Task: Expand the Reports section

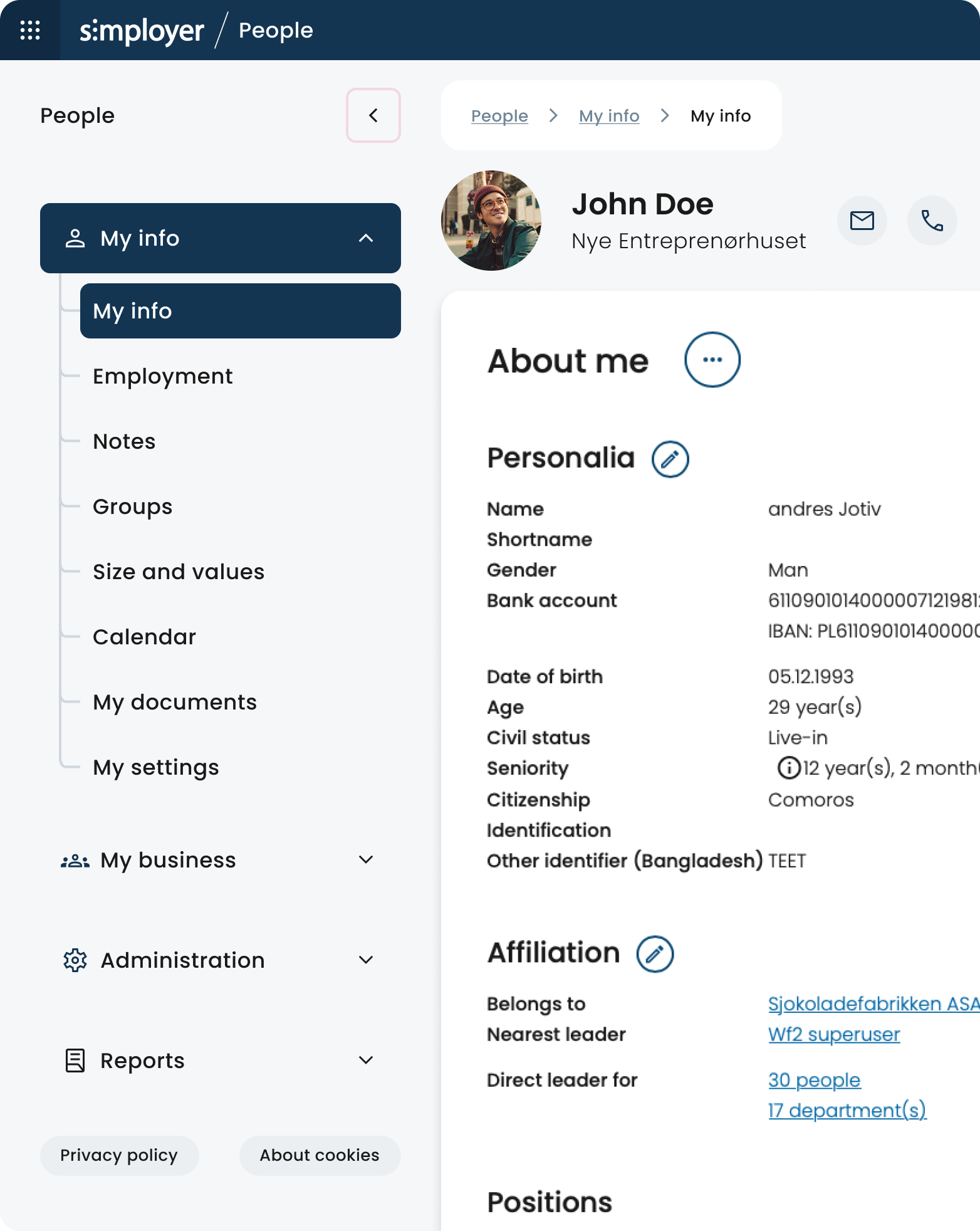Action: point(366,1061)
